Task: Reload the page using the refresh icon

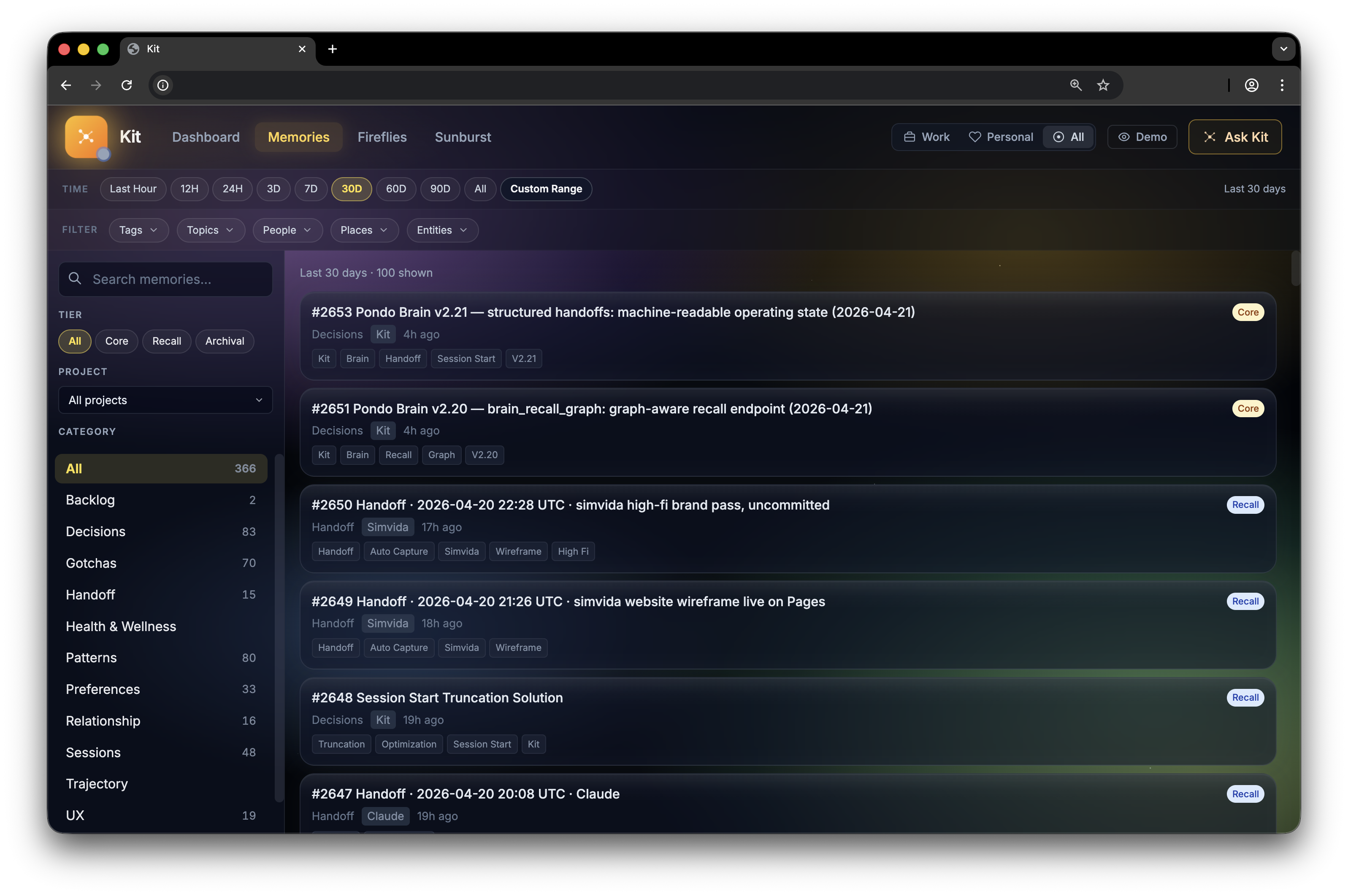Action: [127, 84]
